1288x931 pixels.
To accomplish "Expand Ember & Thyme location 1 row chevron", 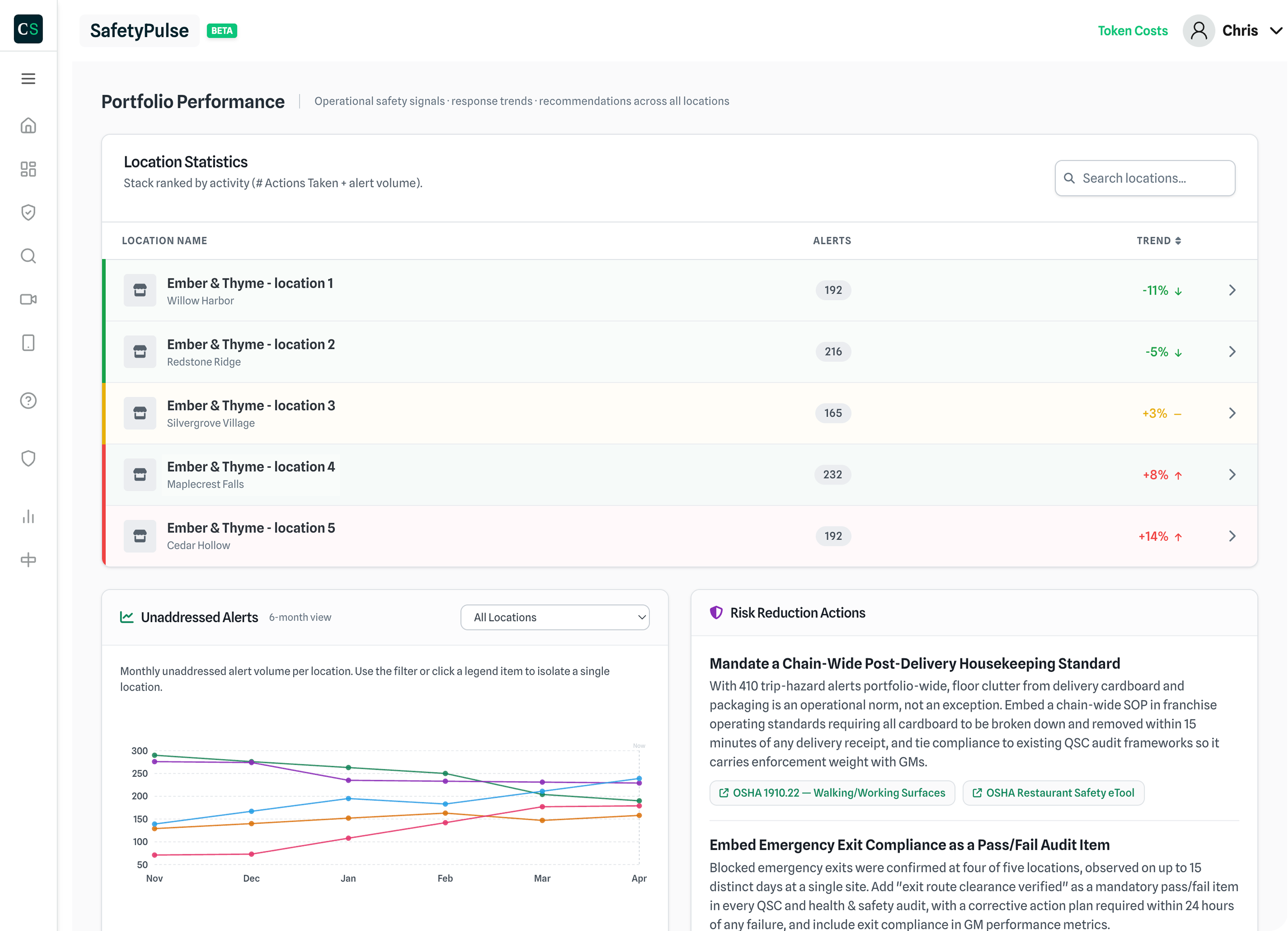I will [x=1232, y=290].
